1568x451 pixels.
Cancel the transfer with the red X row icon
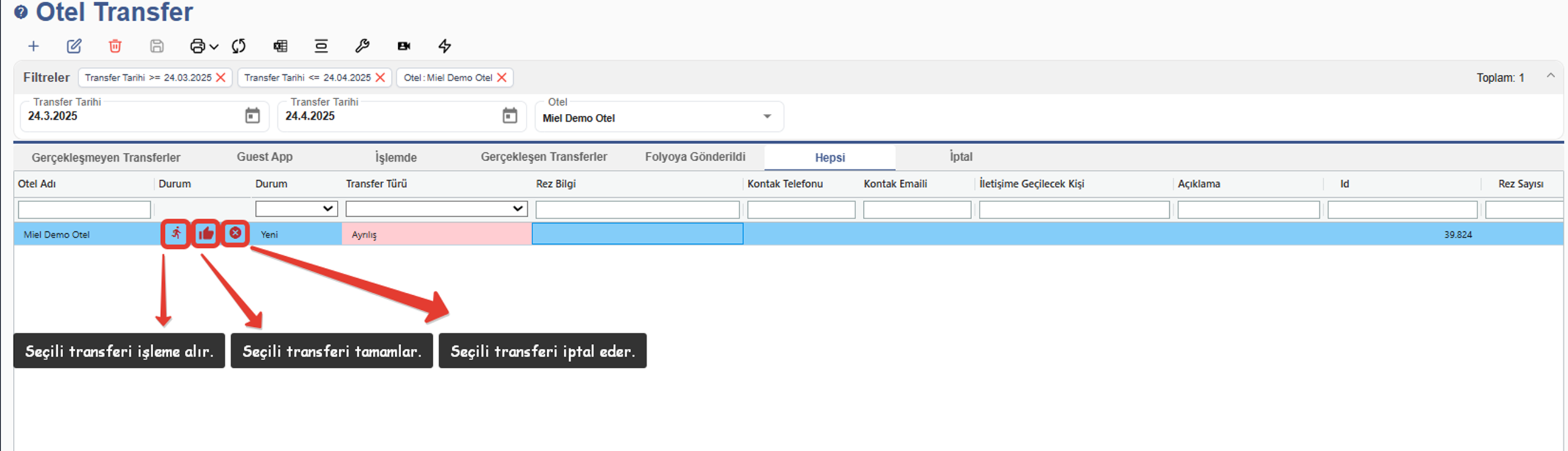tap(235, 234)
